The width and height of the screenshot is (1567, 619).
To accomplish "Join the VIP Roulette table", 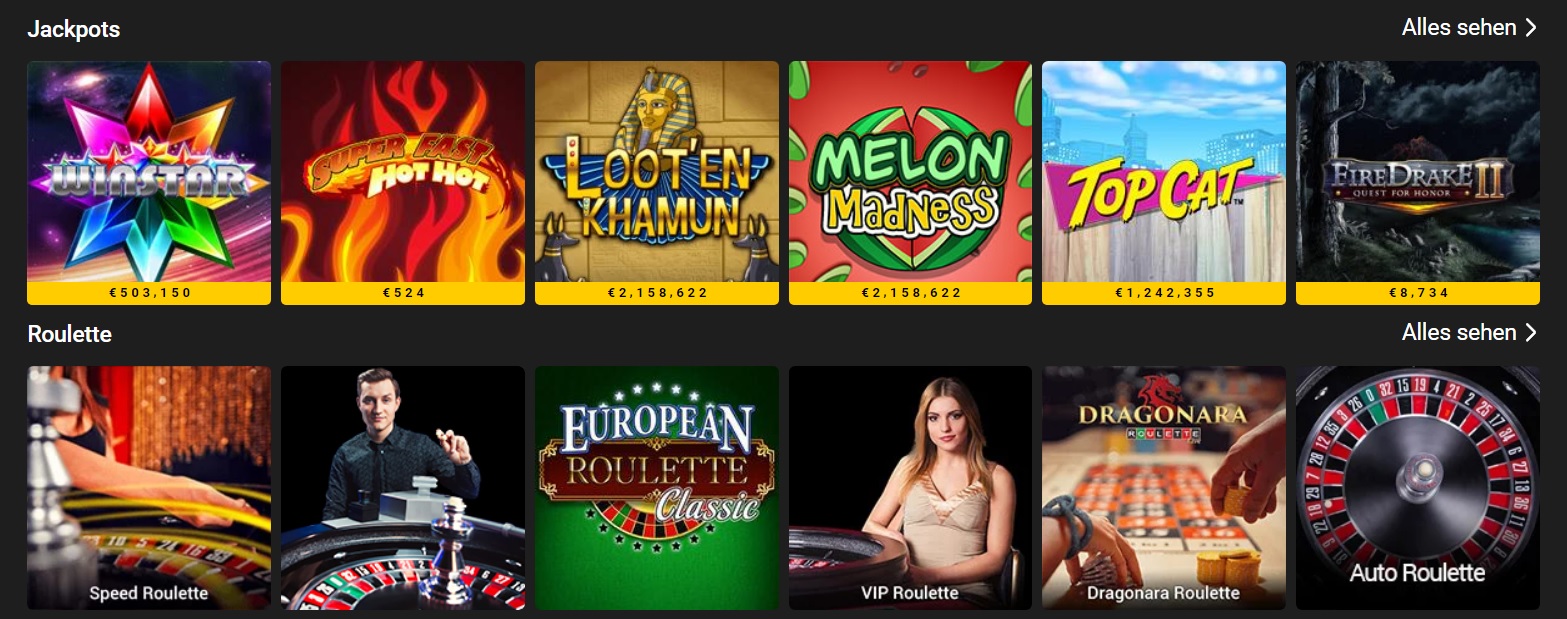I will point(910,488).
